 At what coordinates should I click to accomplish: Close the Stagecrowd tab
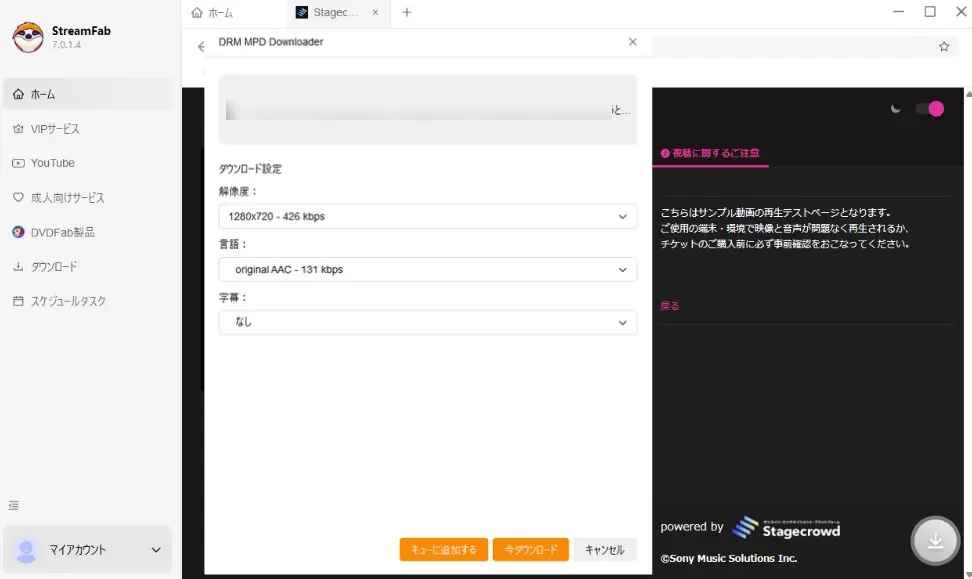pos(375,12)
